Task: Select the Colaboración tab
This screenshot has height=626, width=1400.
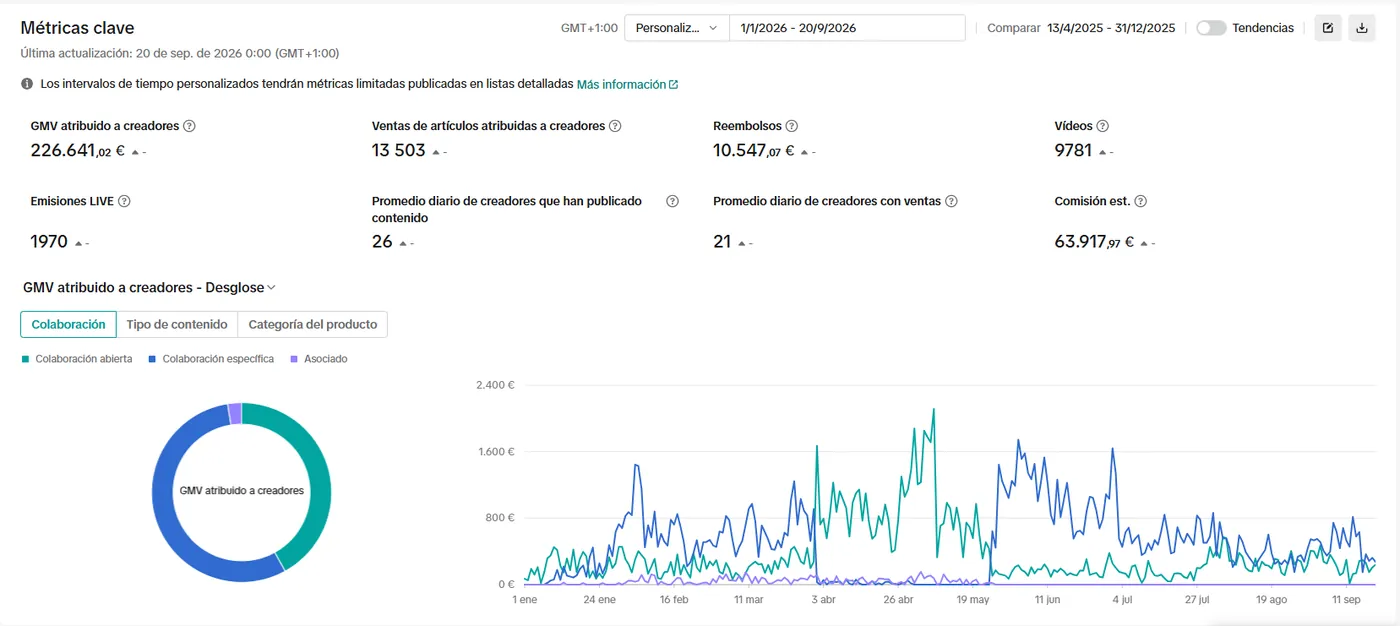Action: (x=68, y=324)
